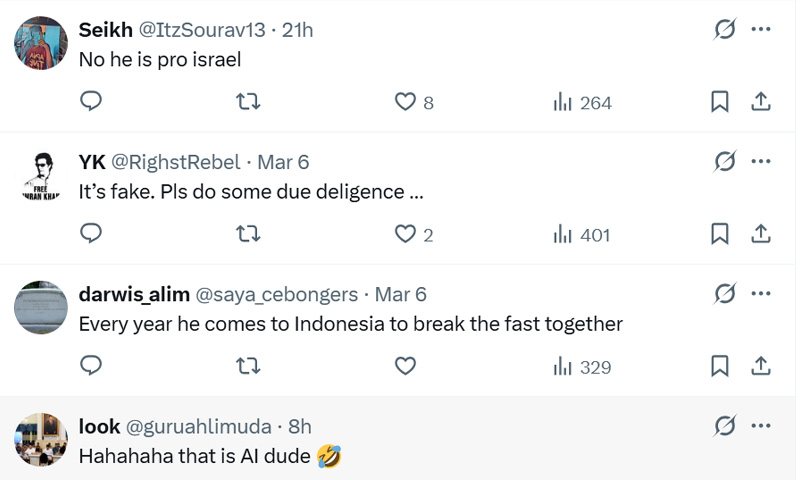Open more options on YK's tweet
This screenshot has width=800, height=480.
pos(761,162)
